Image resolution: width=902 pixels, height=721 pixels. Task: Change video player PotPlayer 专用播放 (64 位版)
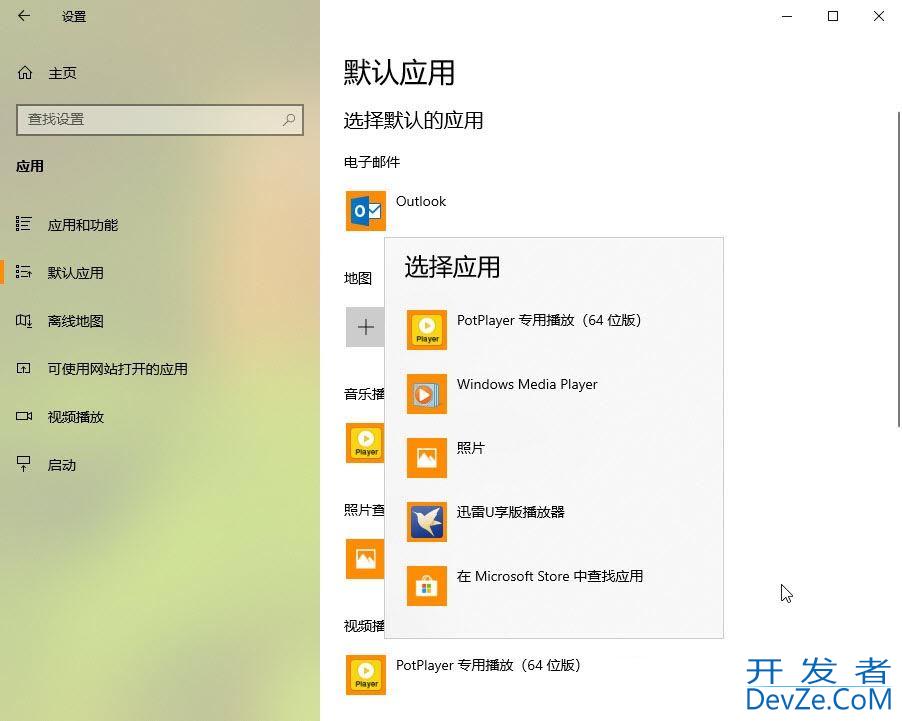coord(488,665)
